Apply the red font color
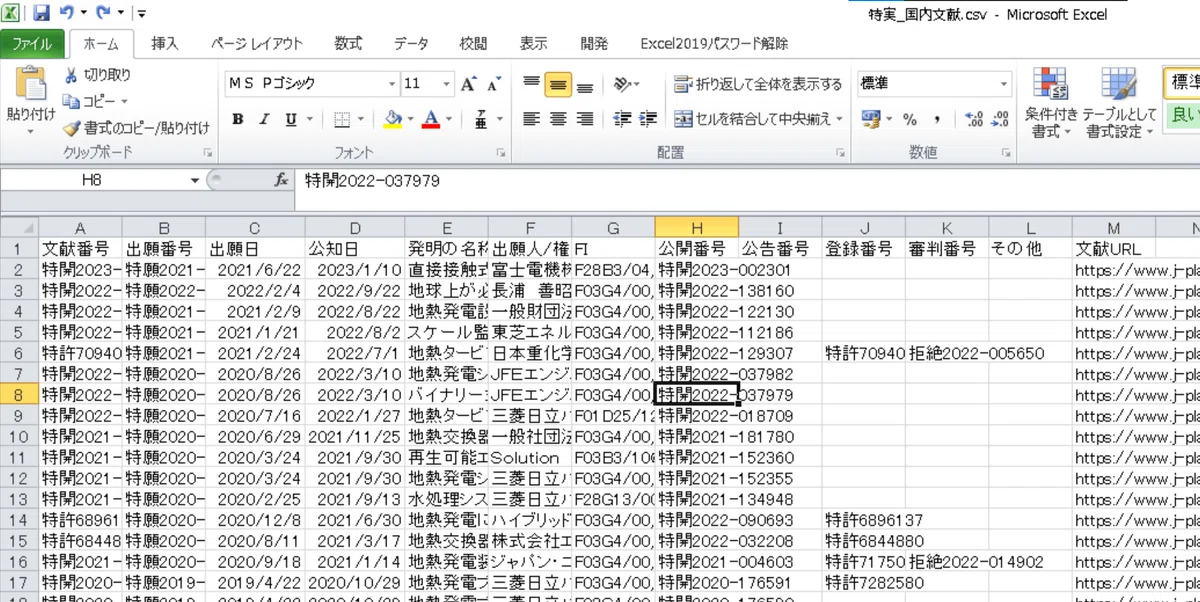This screenshot has width=1200, height=602. pyautogui.click(x=432, y=119)
